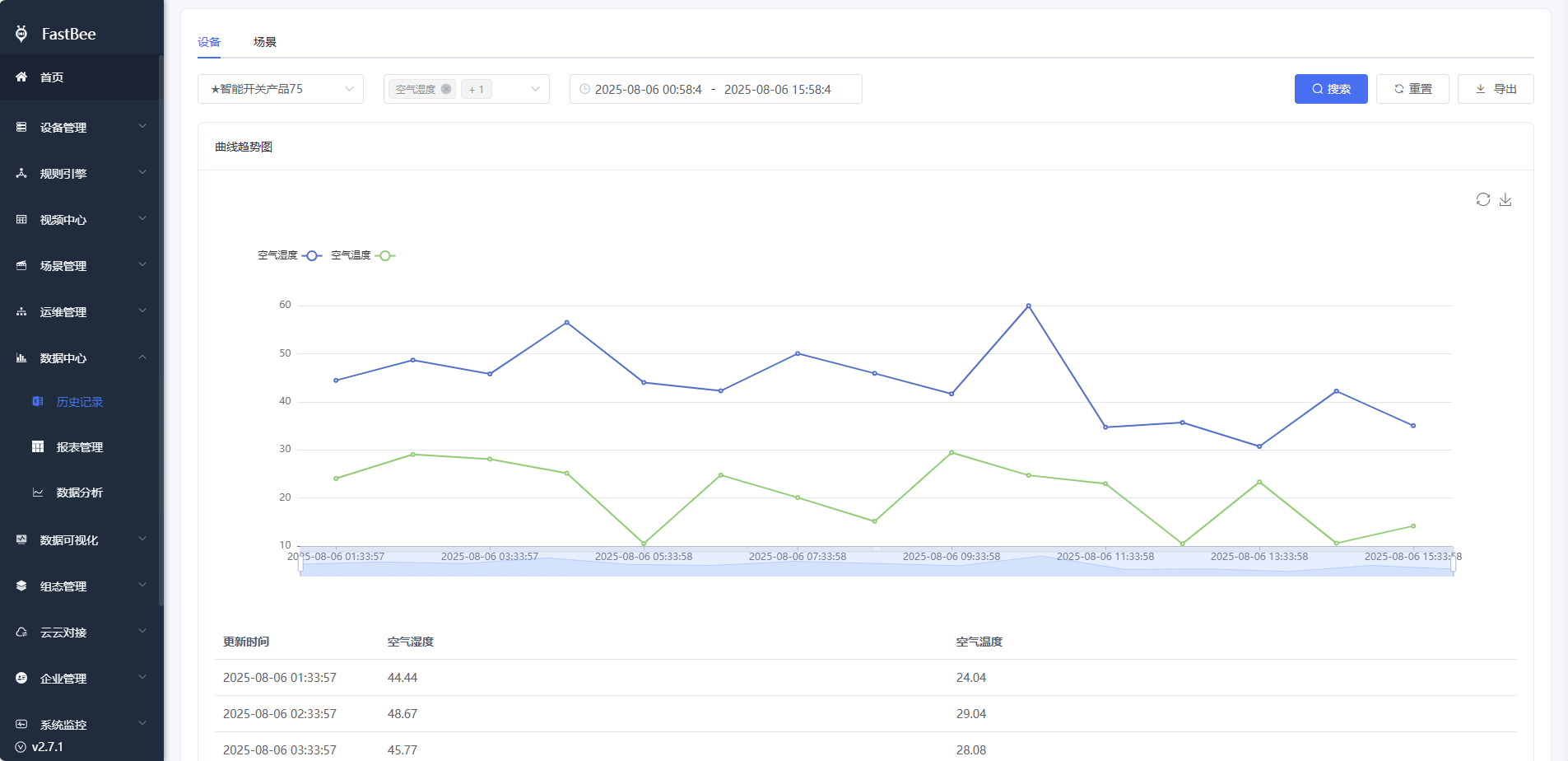This screenshot has height=761, width=1568.
Task: Click the FastBee logo icon
Action: click(x=21, y=34)
